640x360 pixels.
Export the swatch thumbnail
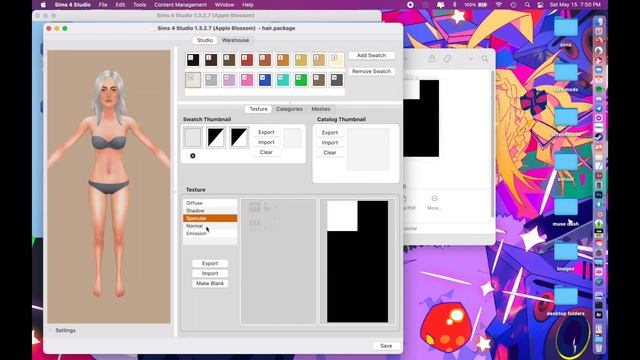[266, 132]
